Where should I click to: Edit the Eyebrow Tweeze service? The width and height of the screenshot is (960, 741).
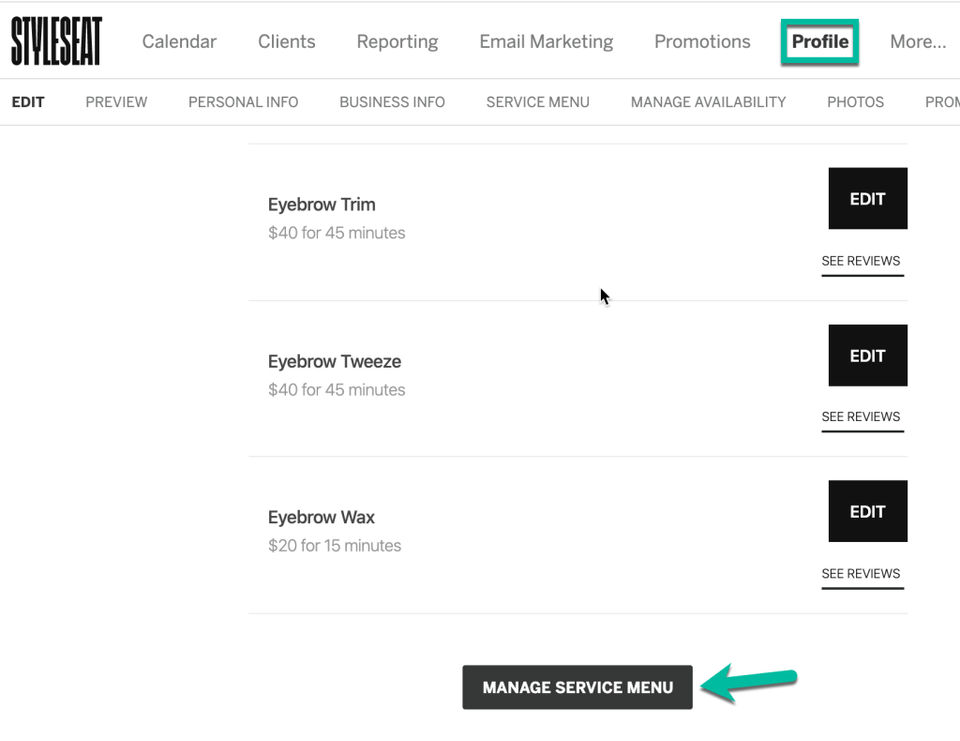[x=867, y=355]
